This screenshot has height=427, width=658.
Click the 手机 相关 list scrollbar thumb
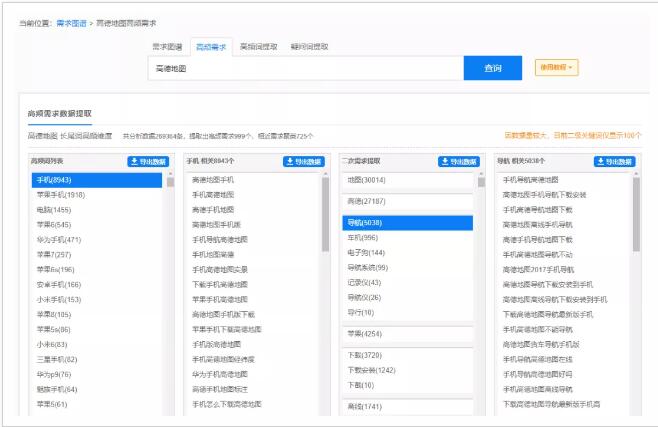(326, 214)
